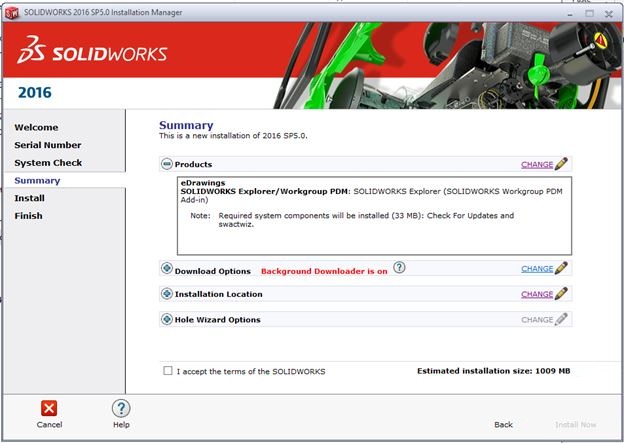Expand the Download Options section
The image size is (624, 443).
167,269
